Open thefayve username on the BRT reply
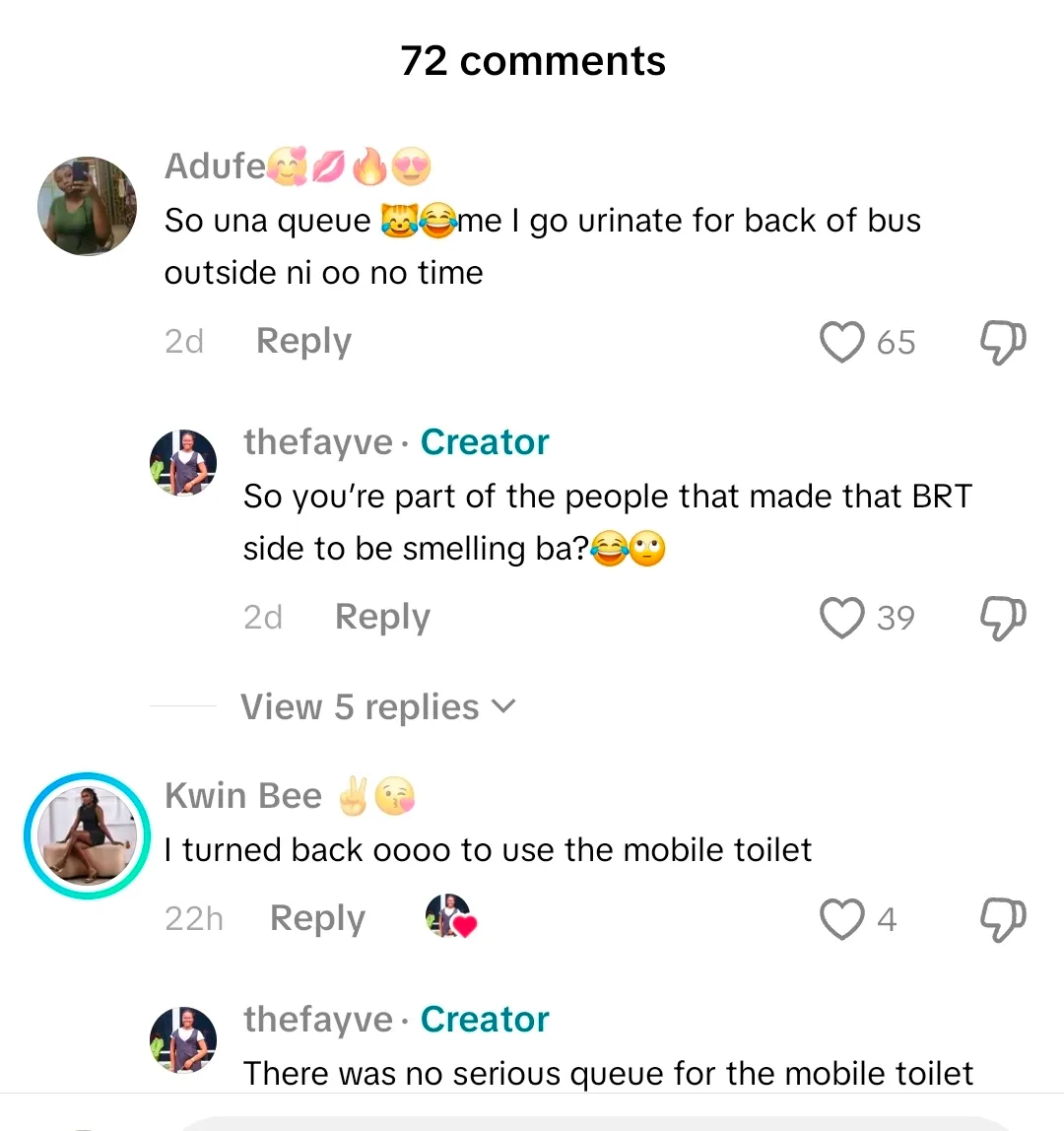This screenshot has width=1064, height=1131. coord(318,442)
